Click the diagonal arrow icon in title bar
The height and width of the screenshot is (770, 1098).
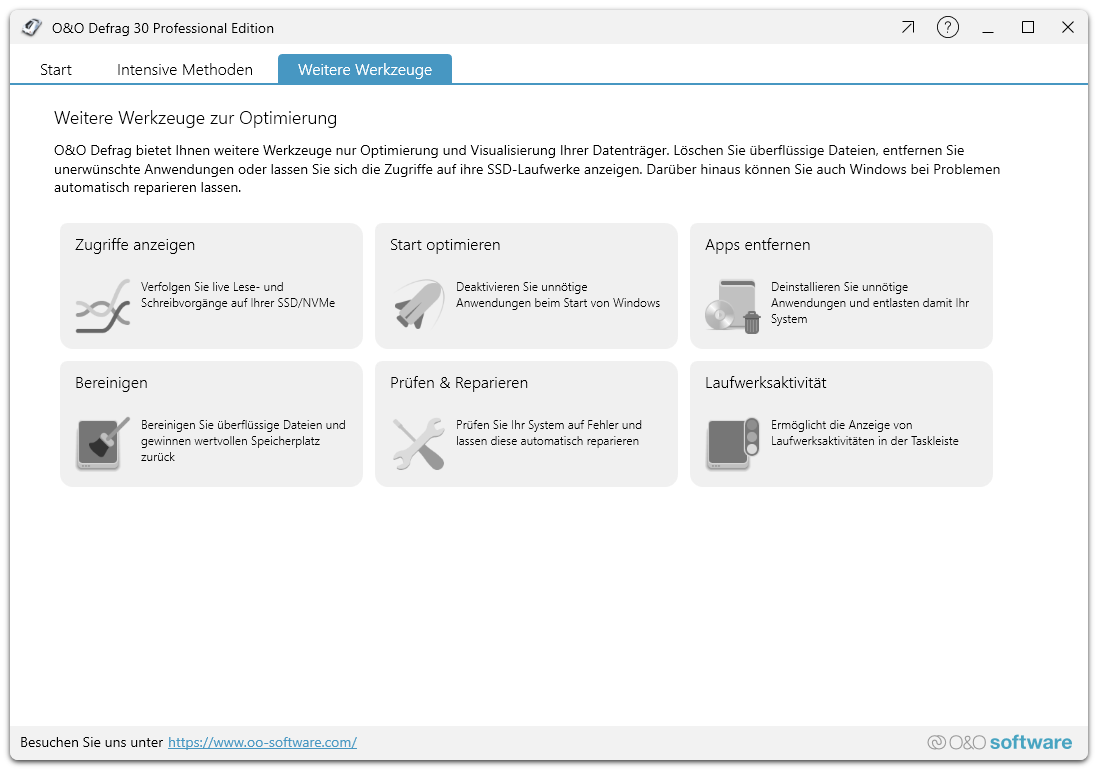tap(907, 28)
